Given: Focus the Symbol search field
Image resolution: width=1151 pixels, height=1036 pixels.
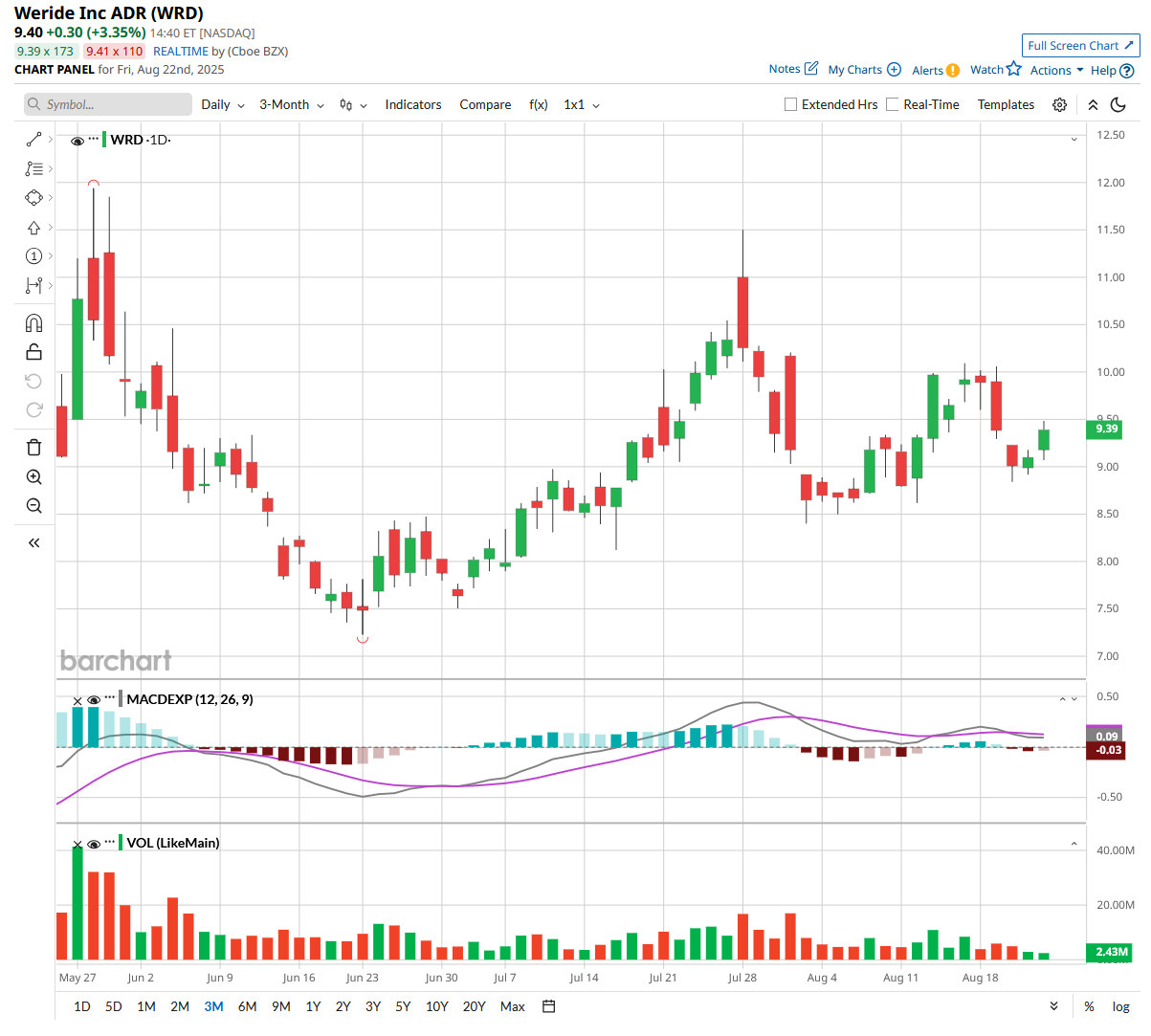Looking at the screenshot, I should click(x=108, y=104).
